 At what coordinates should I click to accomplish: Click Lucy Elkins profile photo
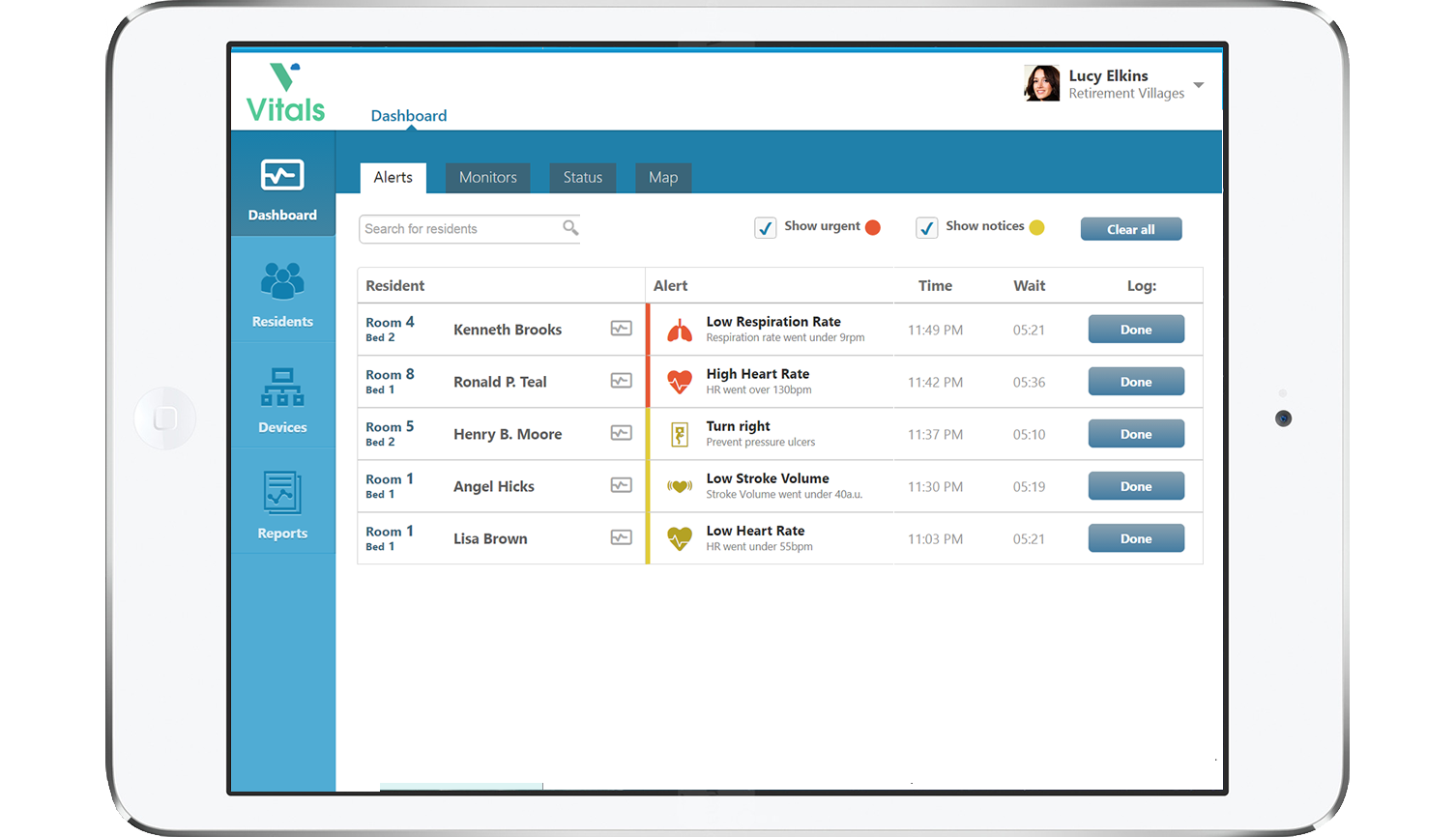[x=1041, y=83]
